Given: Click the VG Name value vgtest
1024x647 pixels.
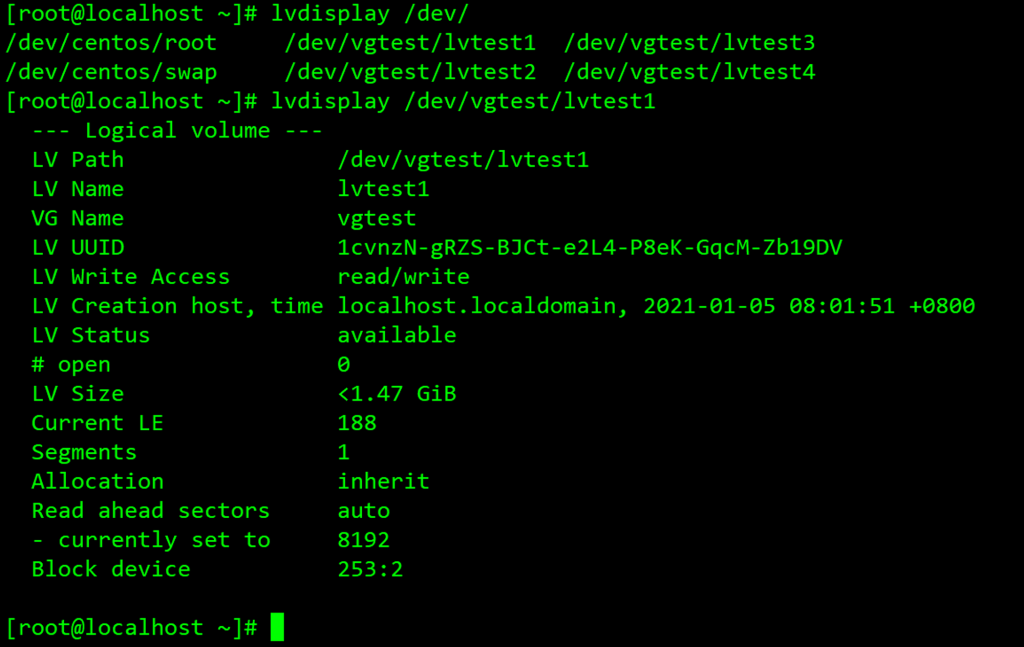Looking at the screenshot, I should click(x=377, y=218).
